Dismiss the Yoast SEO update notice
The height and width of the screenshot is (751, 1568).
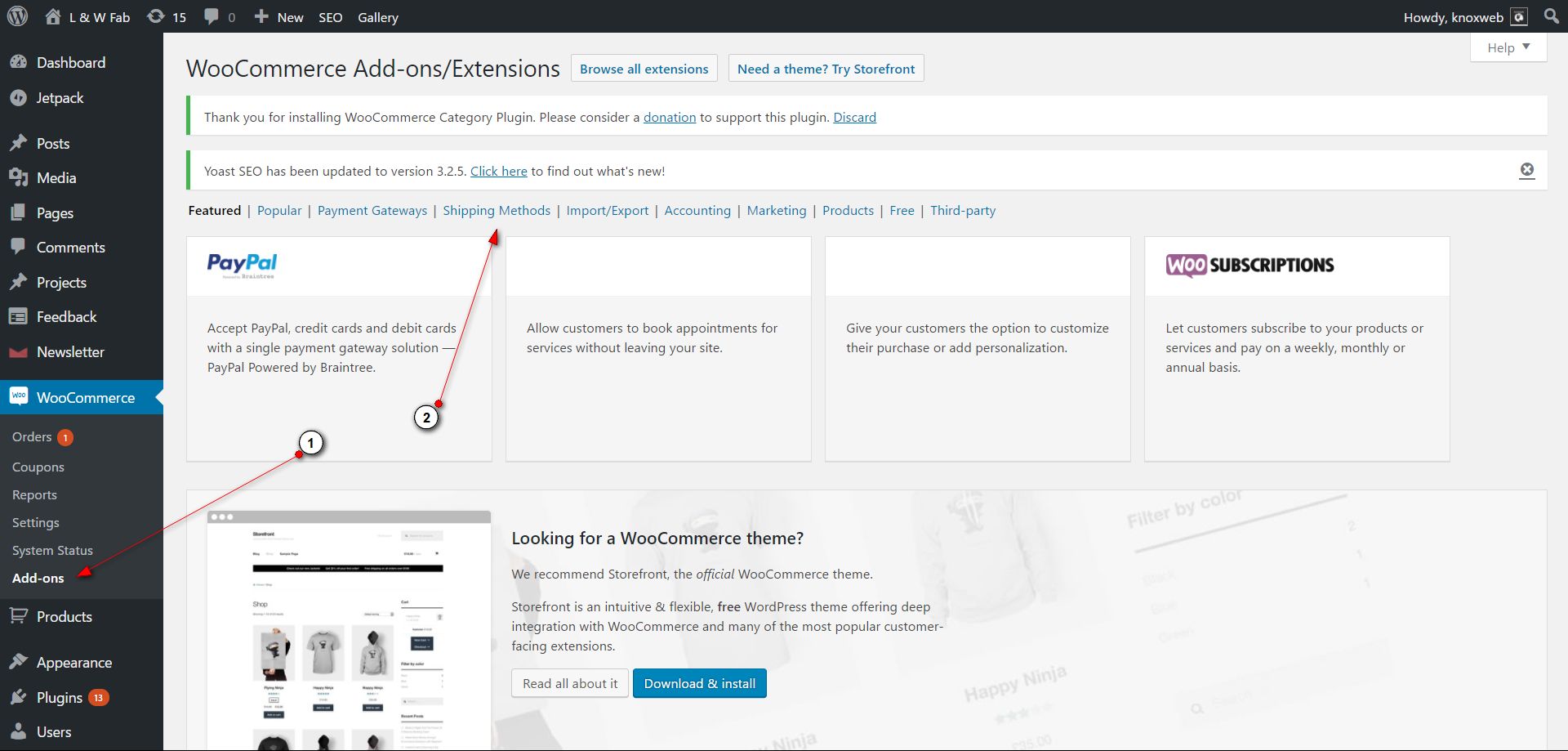[x=1526, y=170]
